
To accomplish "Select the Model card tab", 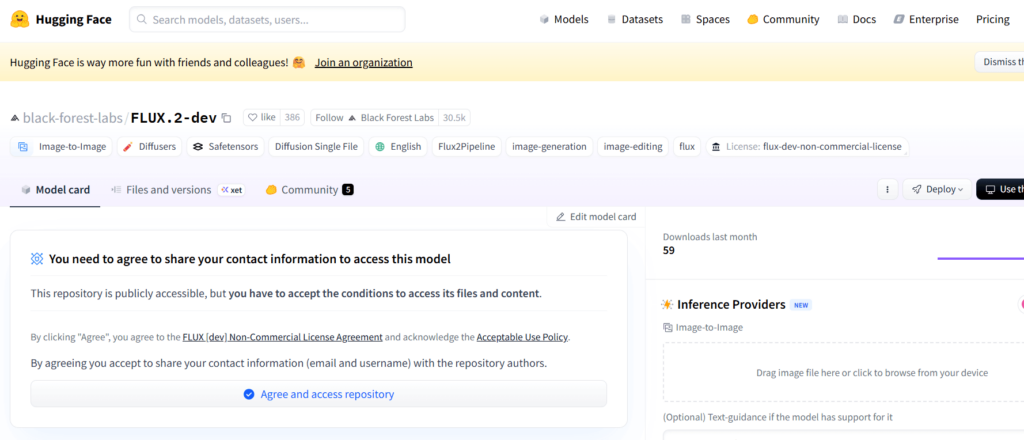I will pyautogui.click(x=55, y=190).
